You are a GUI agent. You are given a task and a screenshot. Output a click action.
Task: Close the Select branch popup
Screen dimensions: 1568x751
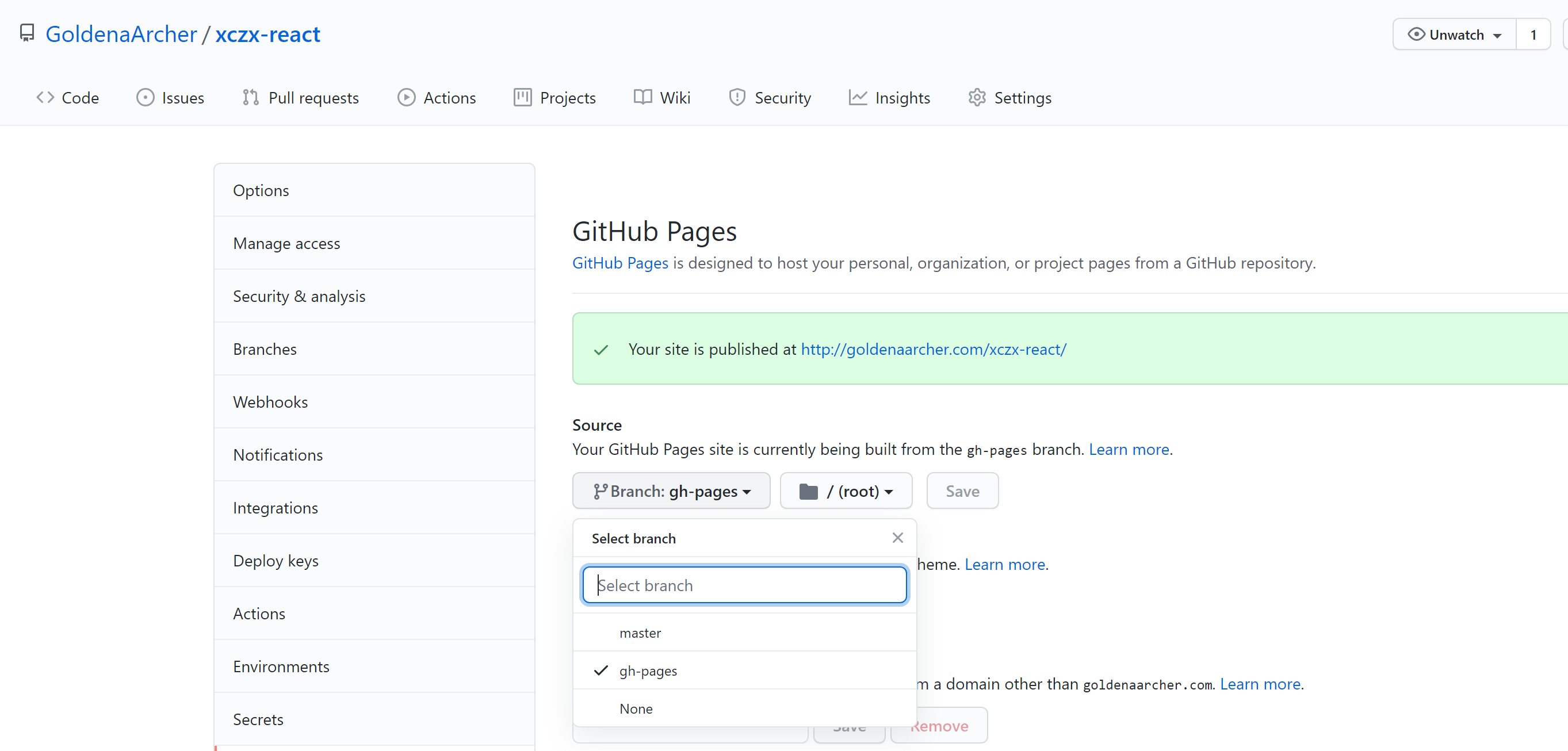pyautogui.click(x=897, y=538)
